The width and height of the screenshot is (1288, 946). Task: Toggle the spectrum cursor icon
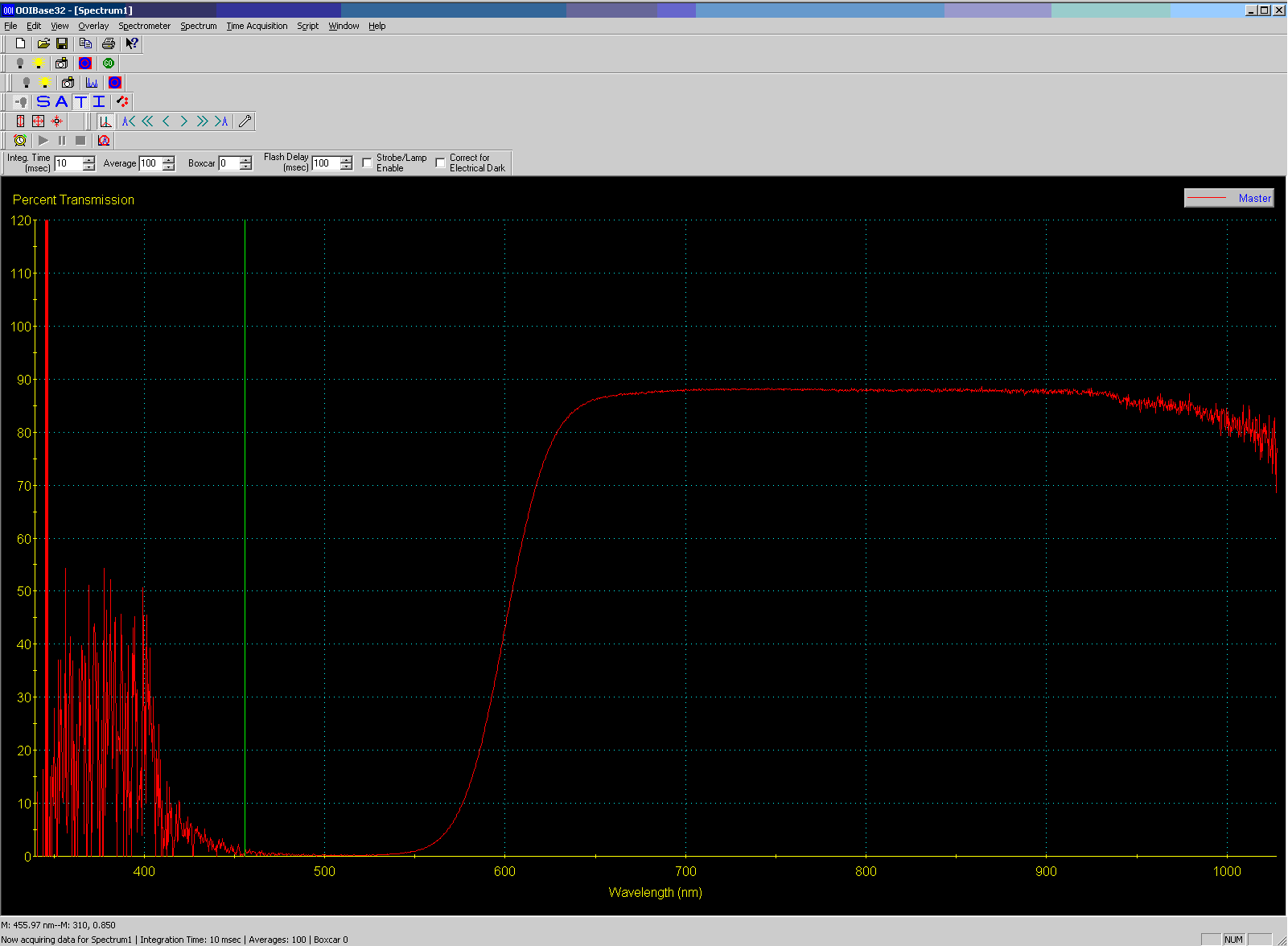(105, 121)
